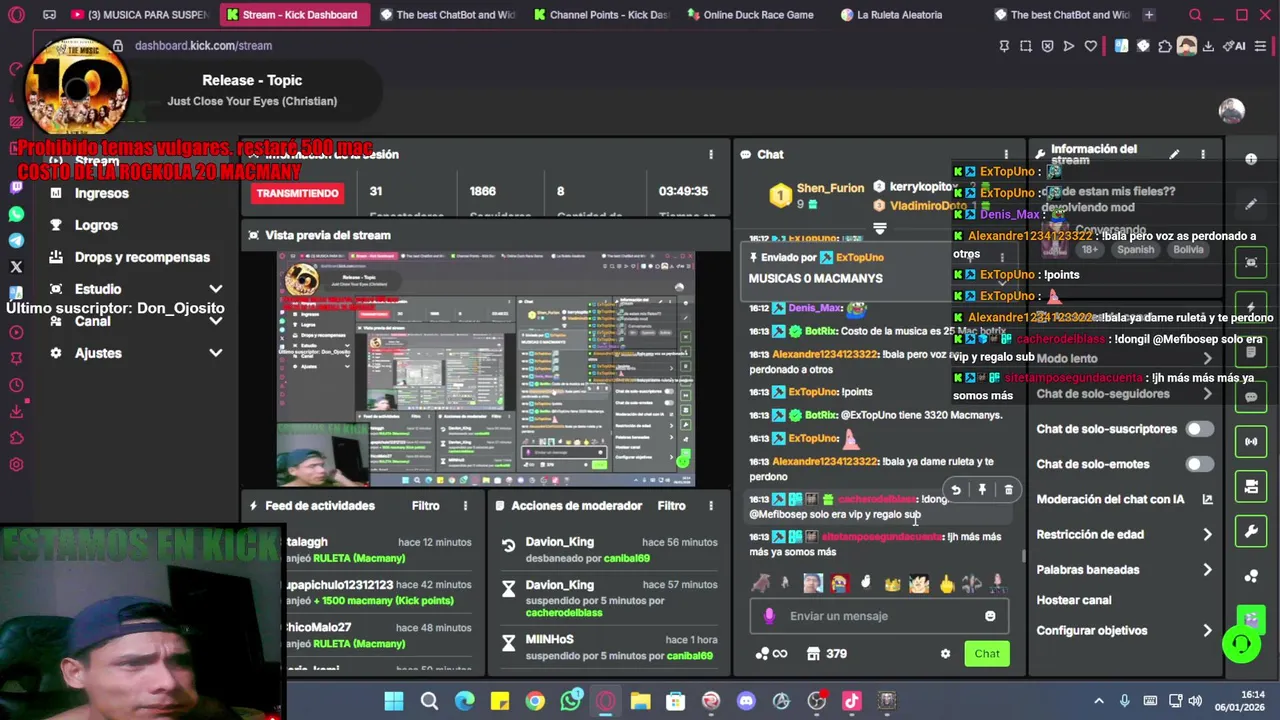Edit the stream information pencil icon

click(x=1174, y=154)
